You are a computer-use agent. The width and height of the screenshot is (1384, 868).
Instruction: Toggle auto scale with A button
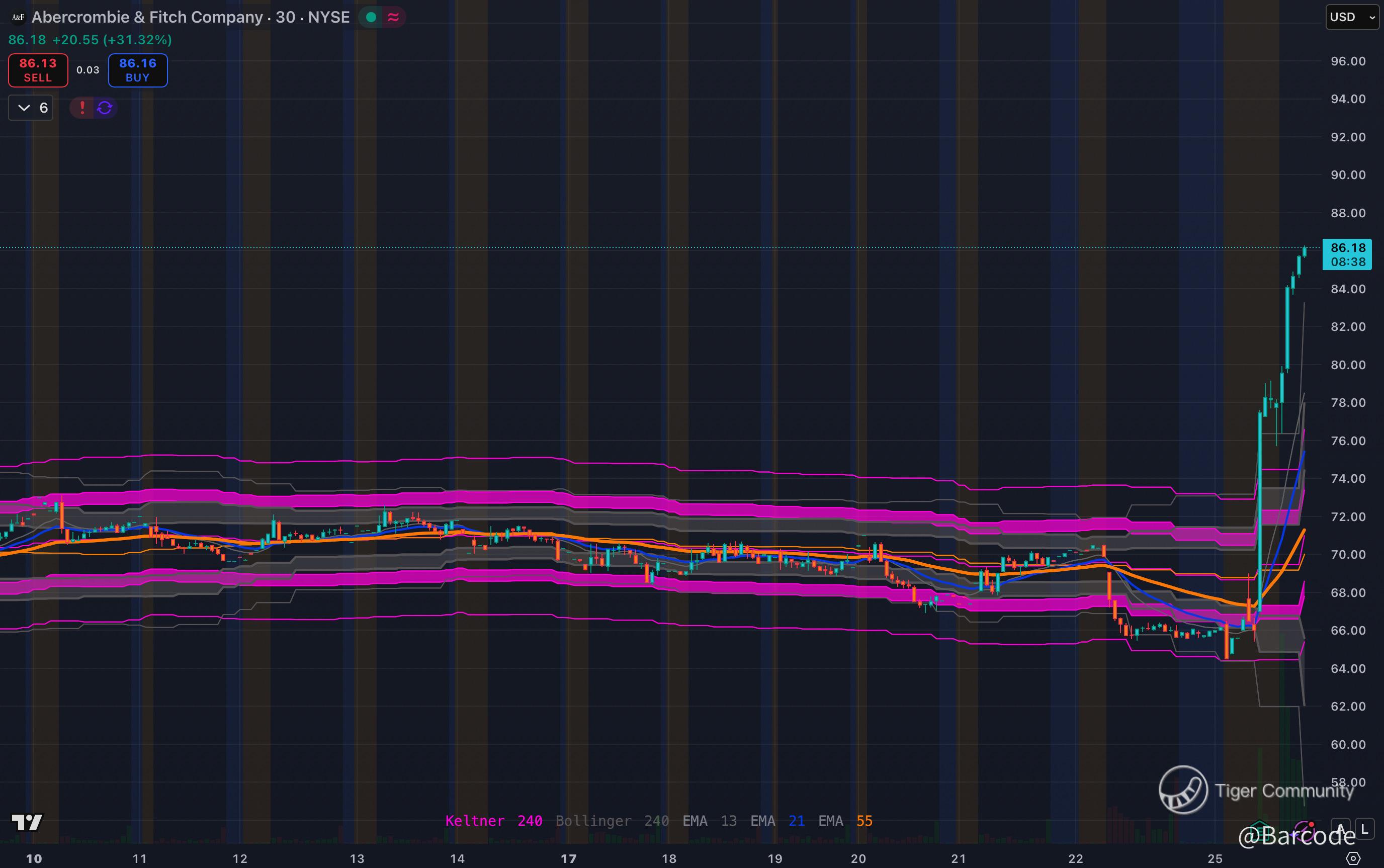(x=1341, y=828)
